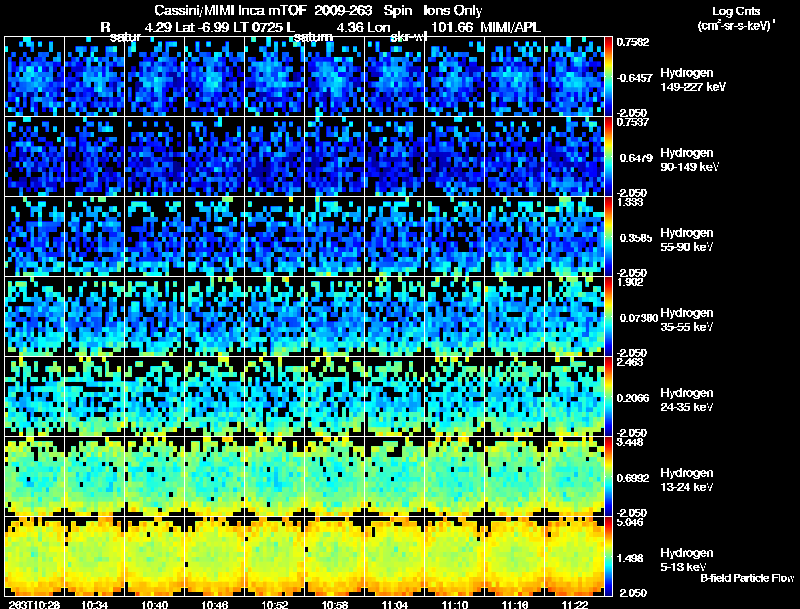Click the 10:34 time label
This screenshot has width=800, height=609.
(95, 604)
